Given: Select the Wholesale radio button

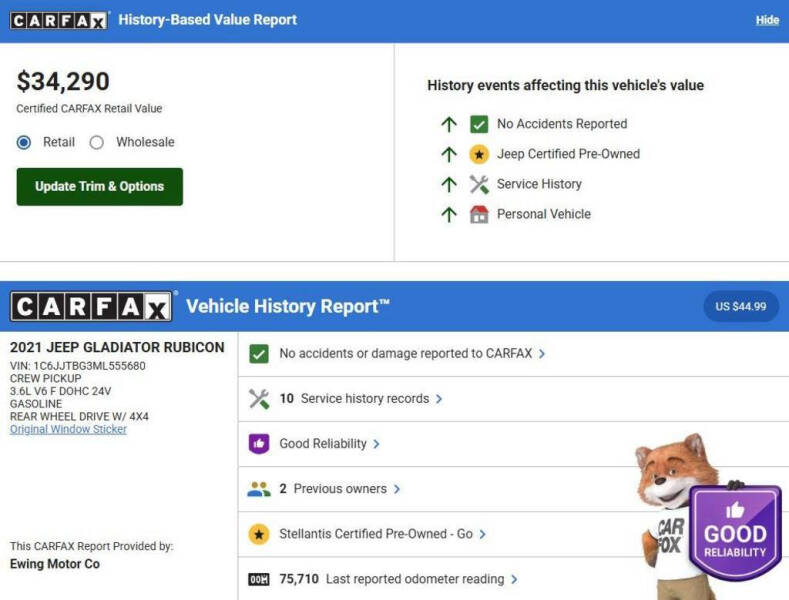Looking at the screenshot, I should tap(97, 142).
